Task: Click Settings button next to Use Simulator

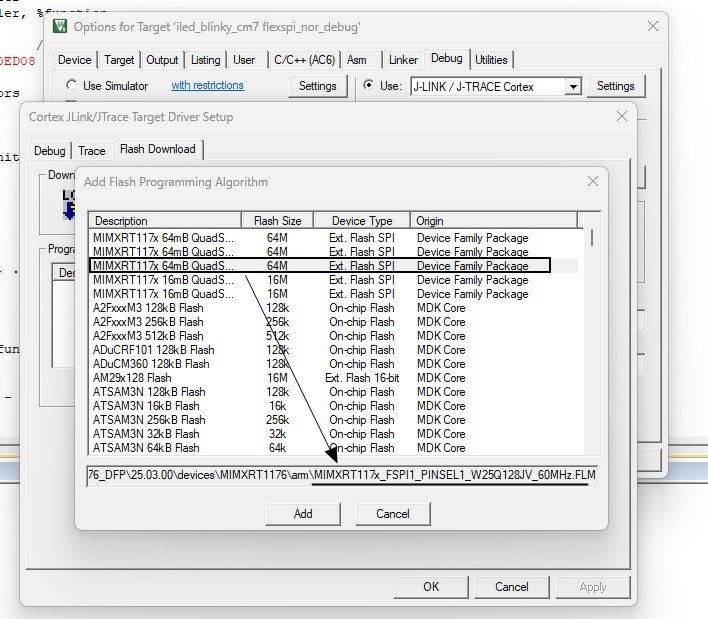Action: point(318,86)
